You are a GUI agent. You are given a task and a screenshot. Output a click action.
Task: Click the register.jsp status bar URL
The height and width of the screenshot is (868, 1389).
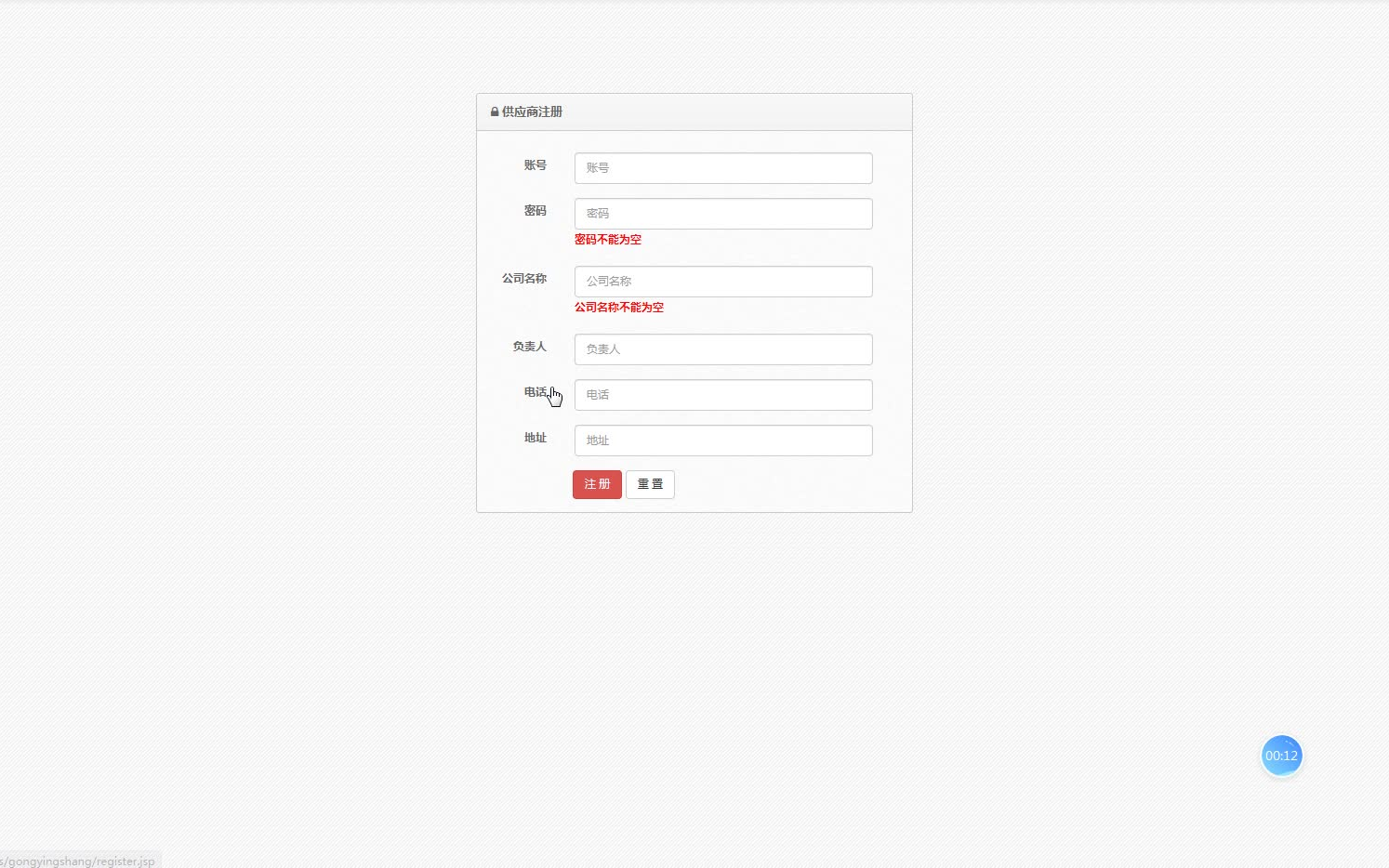(78, 861)
